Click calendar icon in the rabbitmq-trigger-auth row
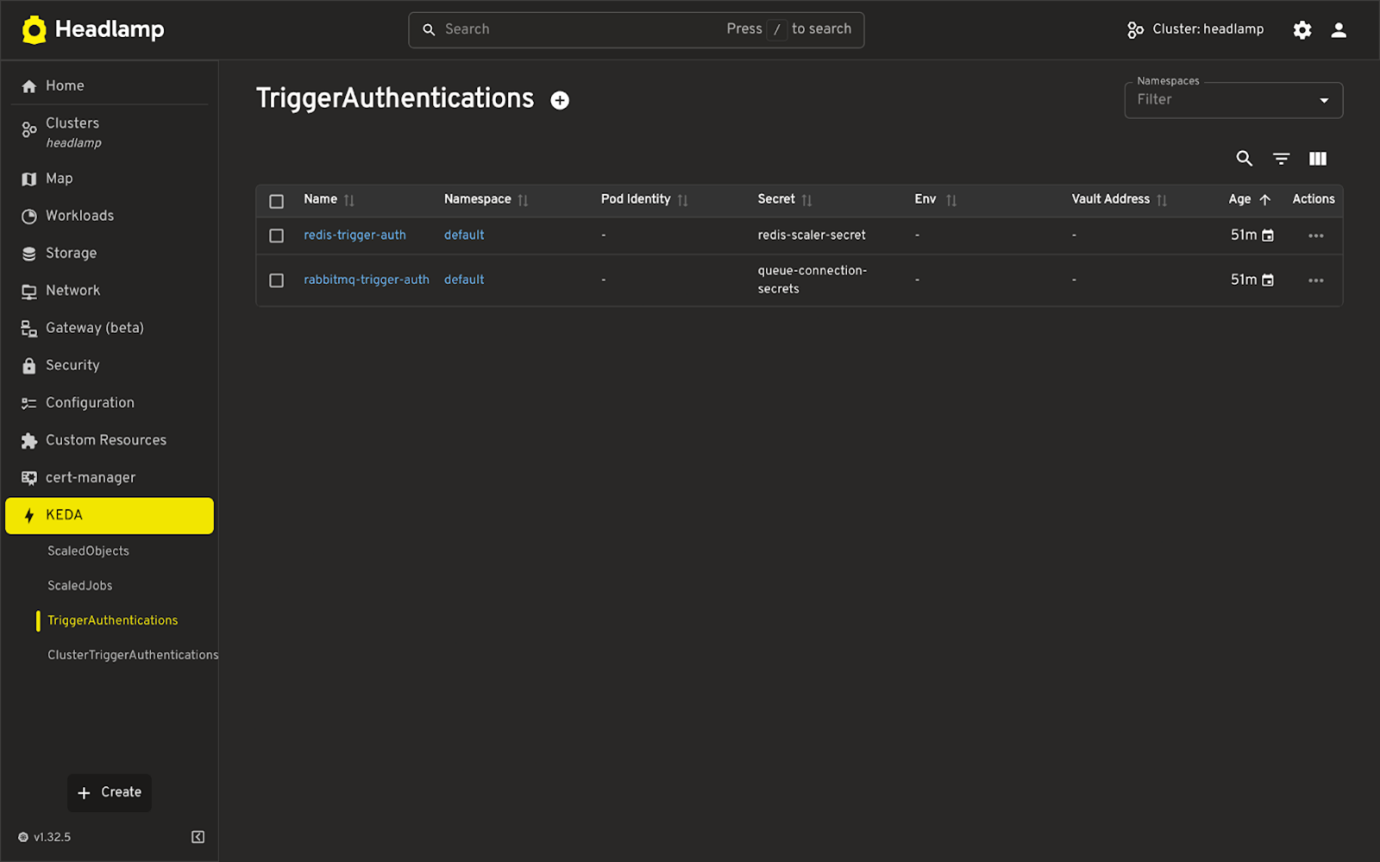1380x862 pixels. click(1268, 281)
